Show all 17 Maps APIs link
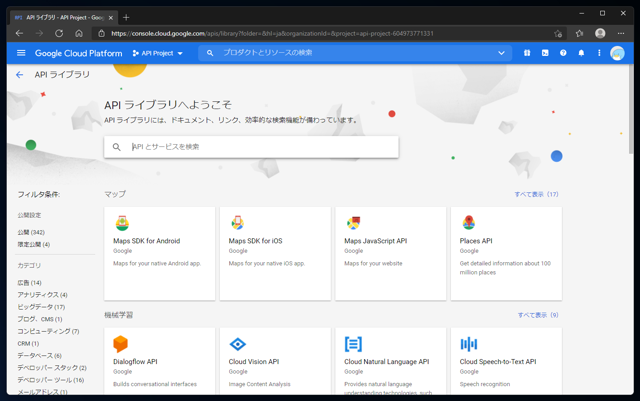This screenshot has height=401, width=640. pos(536,194)
